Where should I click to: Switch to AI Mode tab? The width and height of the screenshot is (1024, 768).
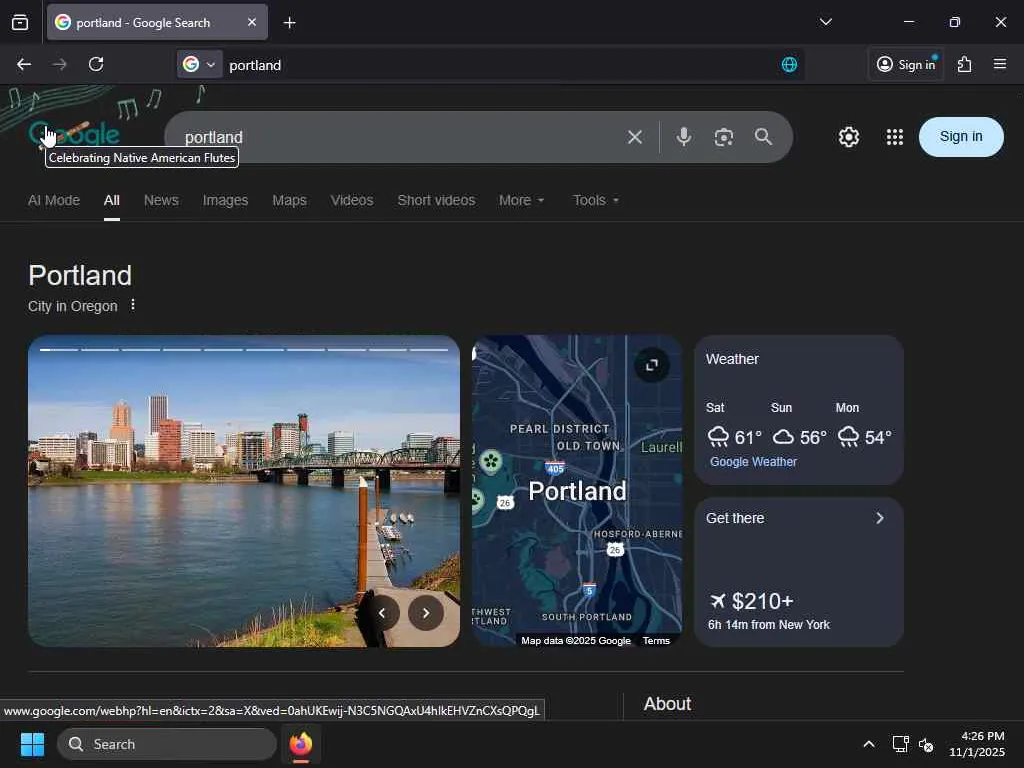pos(54,200)
